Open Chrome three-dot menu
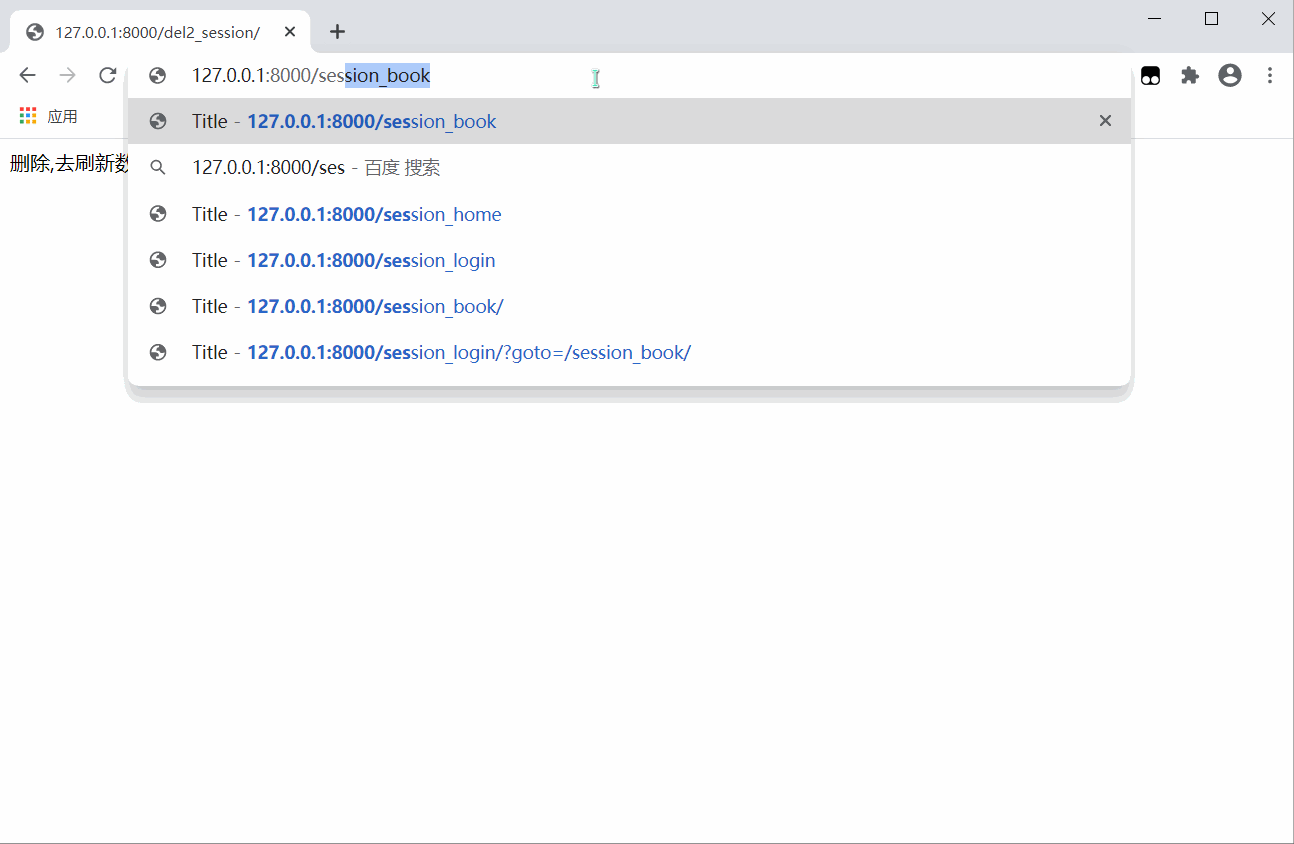 tap(1269, 75)
